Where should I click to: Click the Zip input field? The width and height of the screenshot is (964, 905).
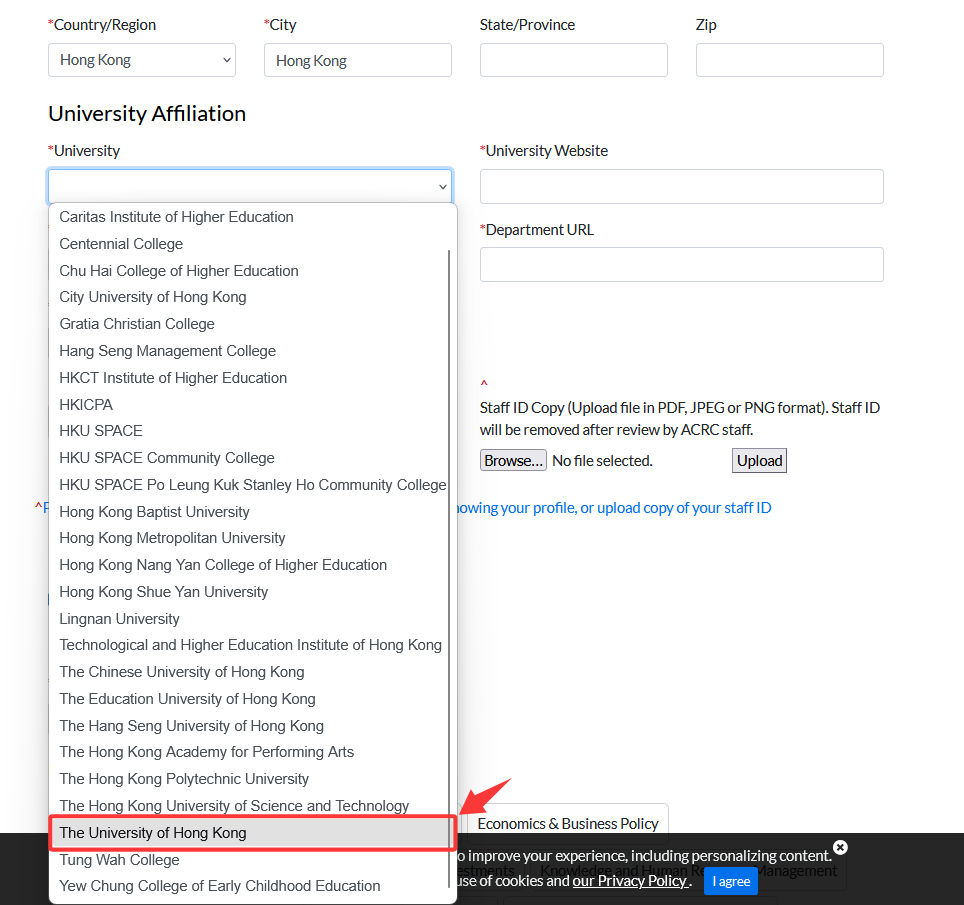click(x=789, y=60)
